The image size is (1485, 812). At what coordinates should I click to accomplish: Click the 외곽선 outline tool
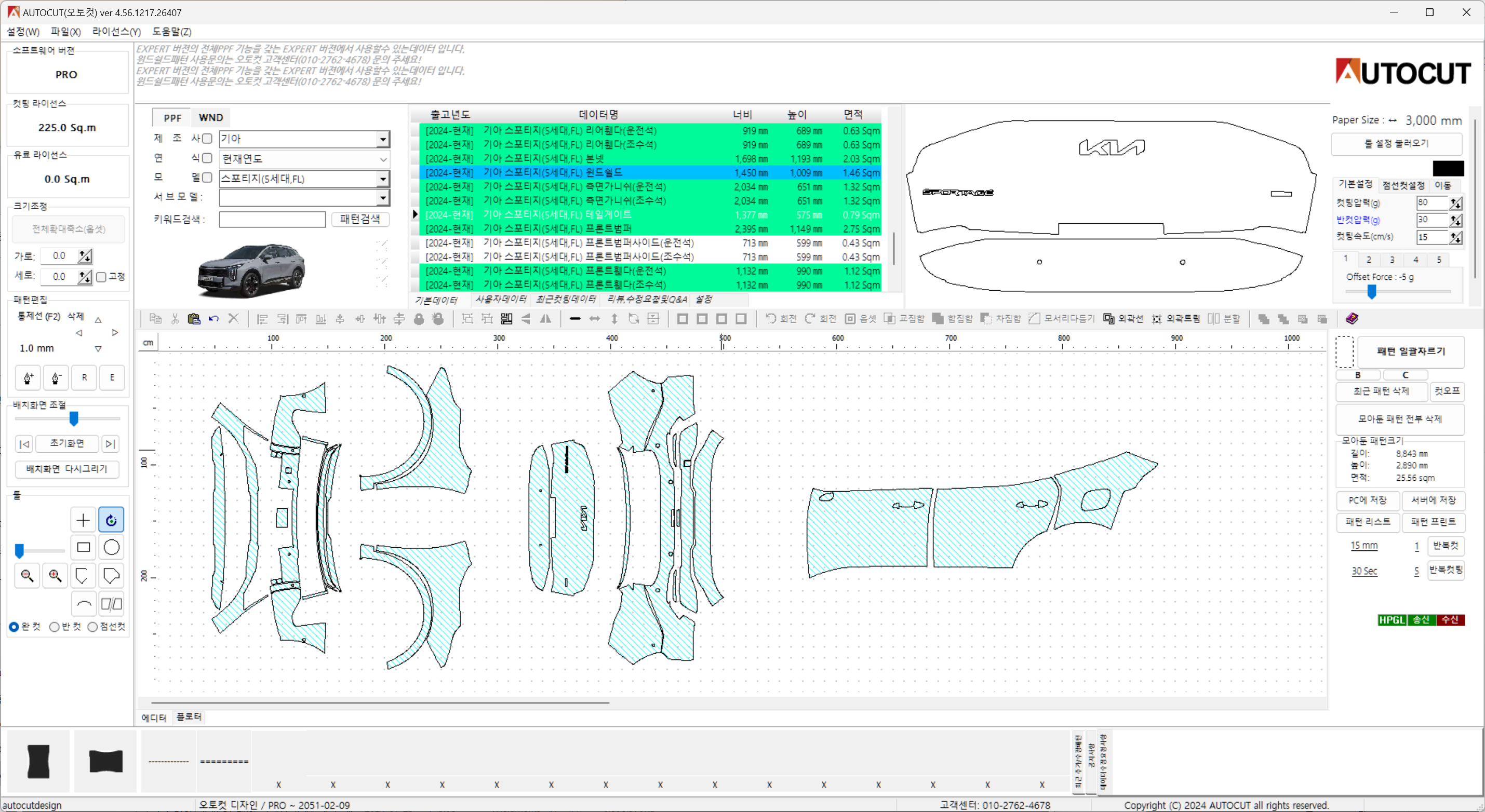(x=1123, y=319)
